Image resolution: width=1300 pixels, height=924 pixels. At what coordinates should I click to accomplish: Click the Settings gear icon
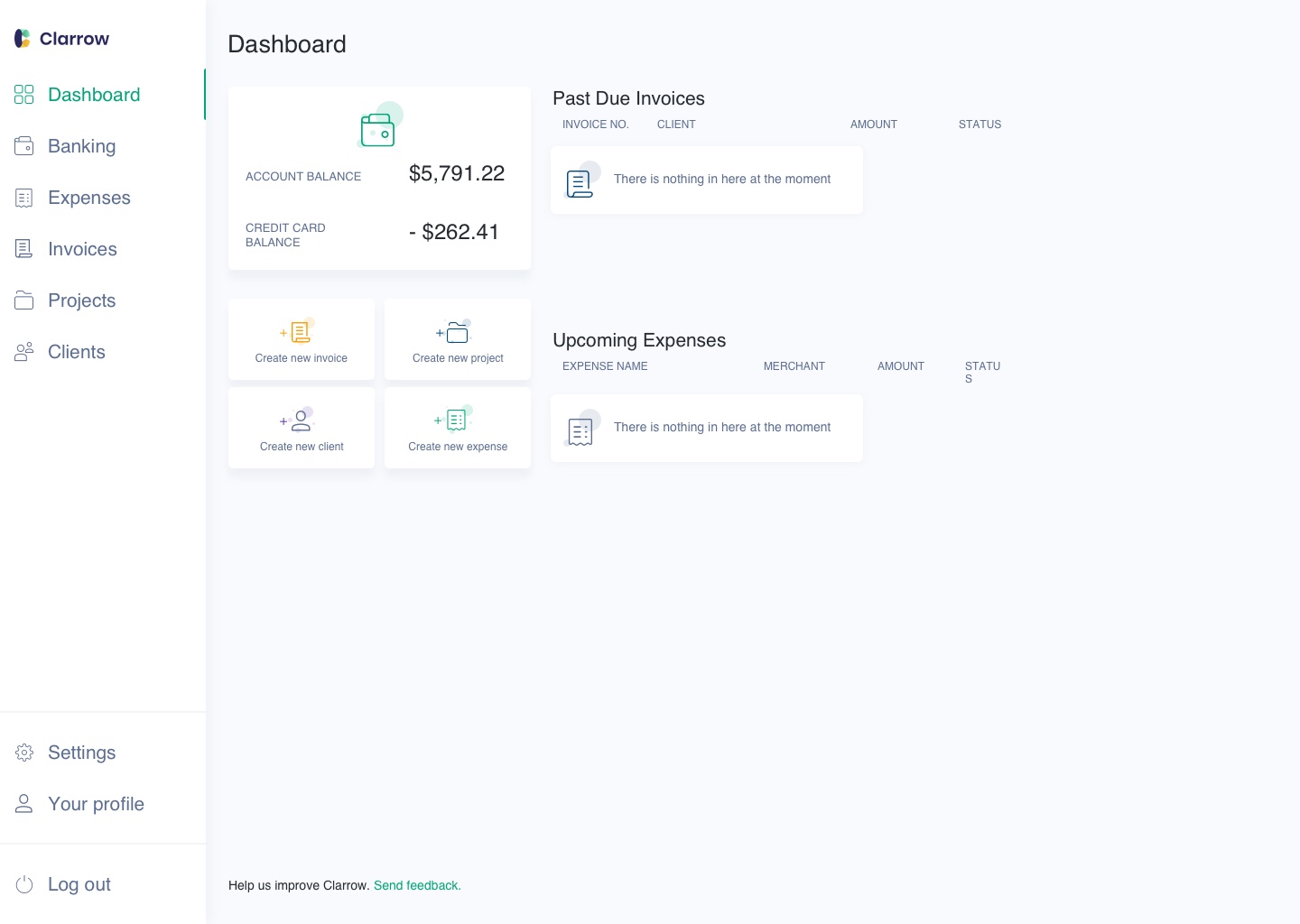click(x=24, y=753)
